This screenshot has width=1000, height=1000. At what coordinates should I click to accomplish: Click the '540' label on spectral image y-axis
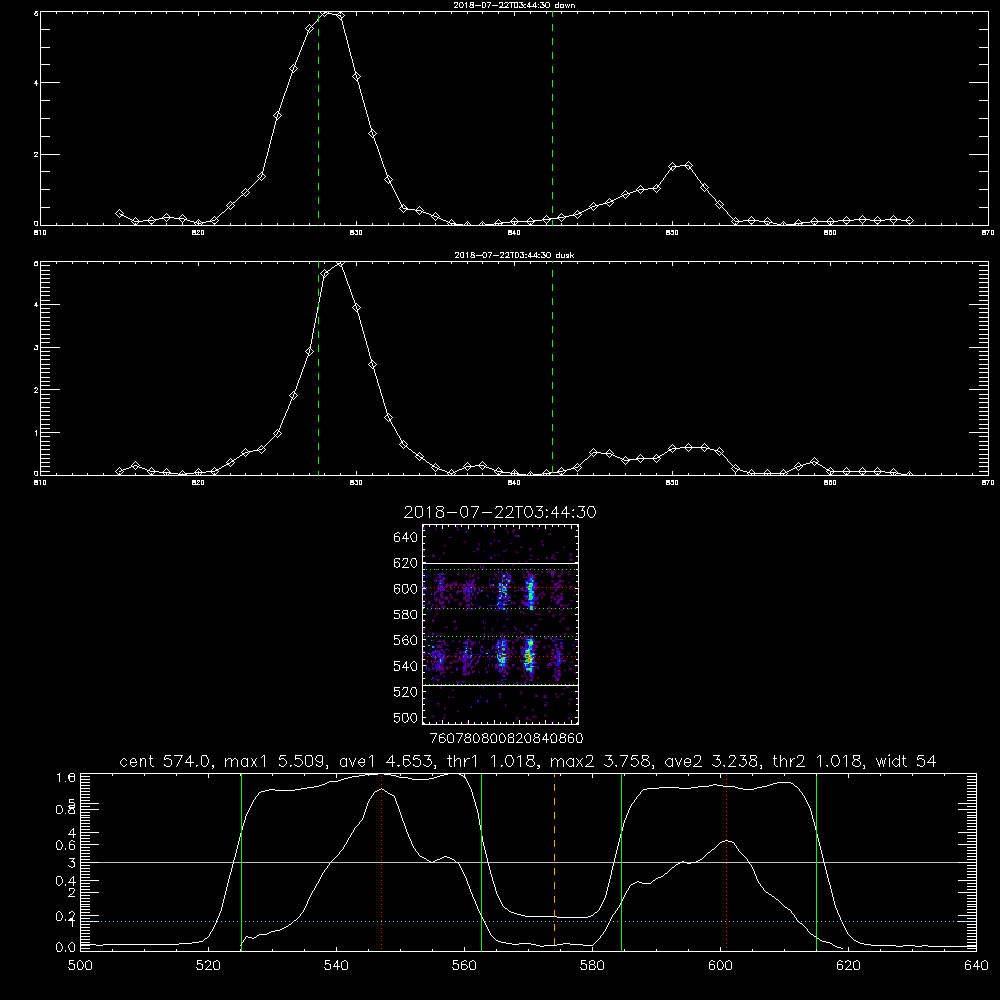(x=406, y=666)
